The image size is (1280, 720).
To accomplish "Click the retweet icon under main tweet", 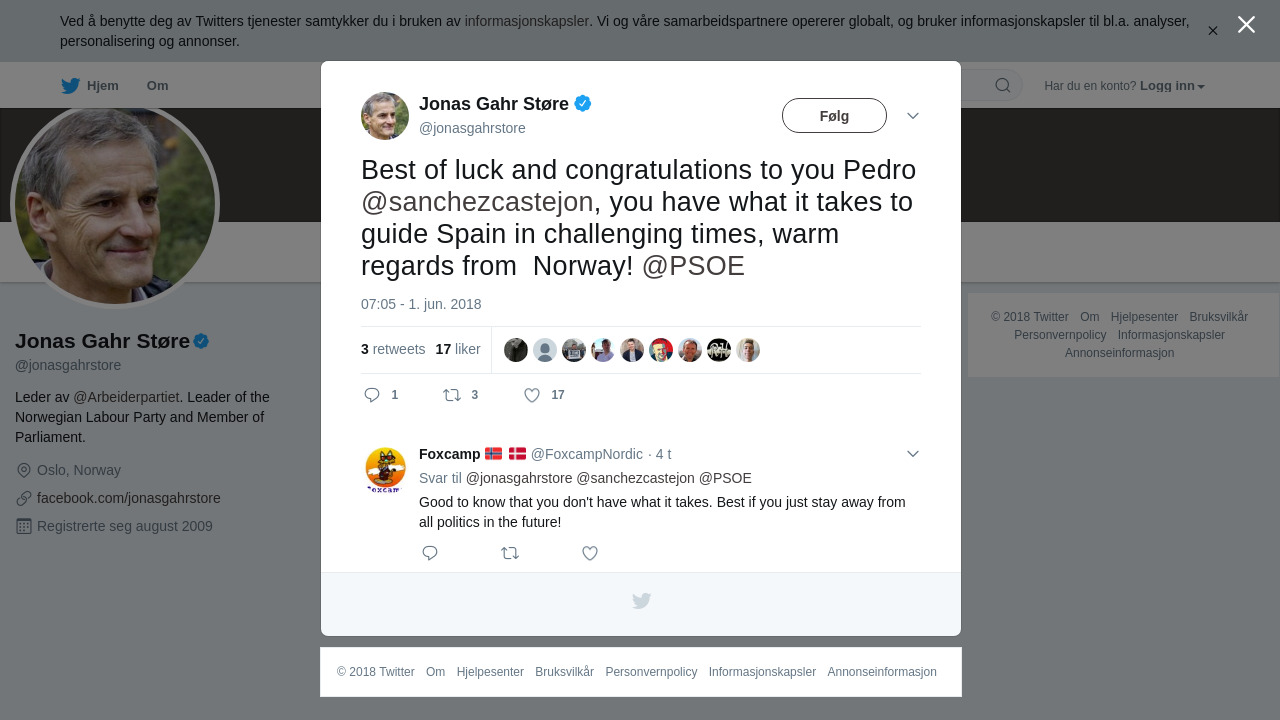I will coord(452,395).
